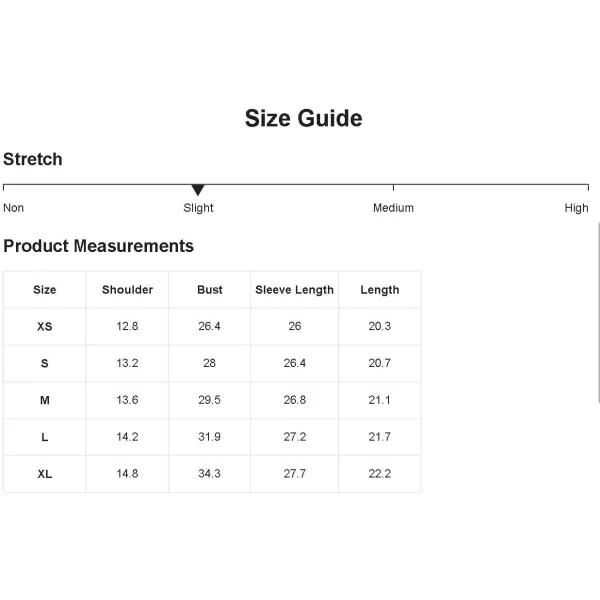Click the L size row label
Screen dimensions: 600x600
[45, 437]
